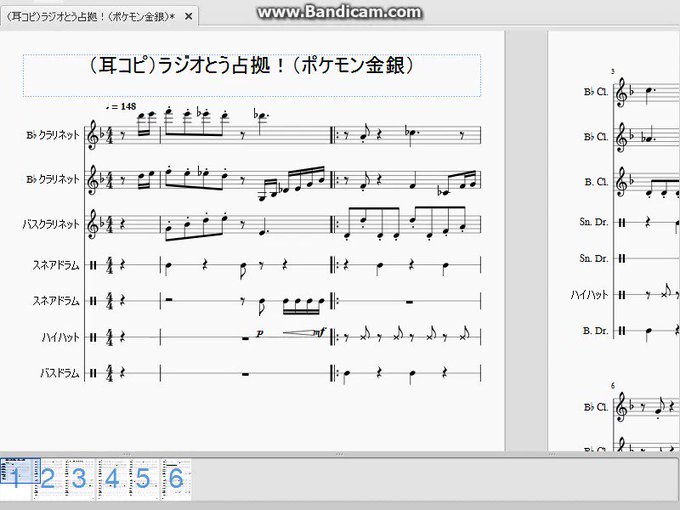Image resolution: width=680 pixels, height=510 pixels.
Task: Select the ハイハット label on the second page
Action: (x=589, y=295)
